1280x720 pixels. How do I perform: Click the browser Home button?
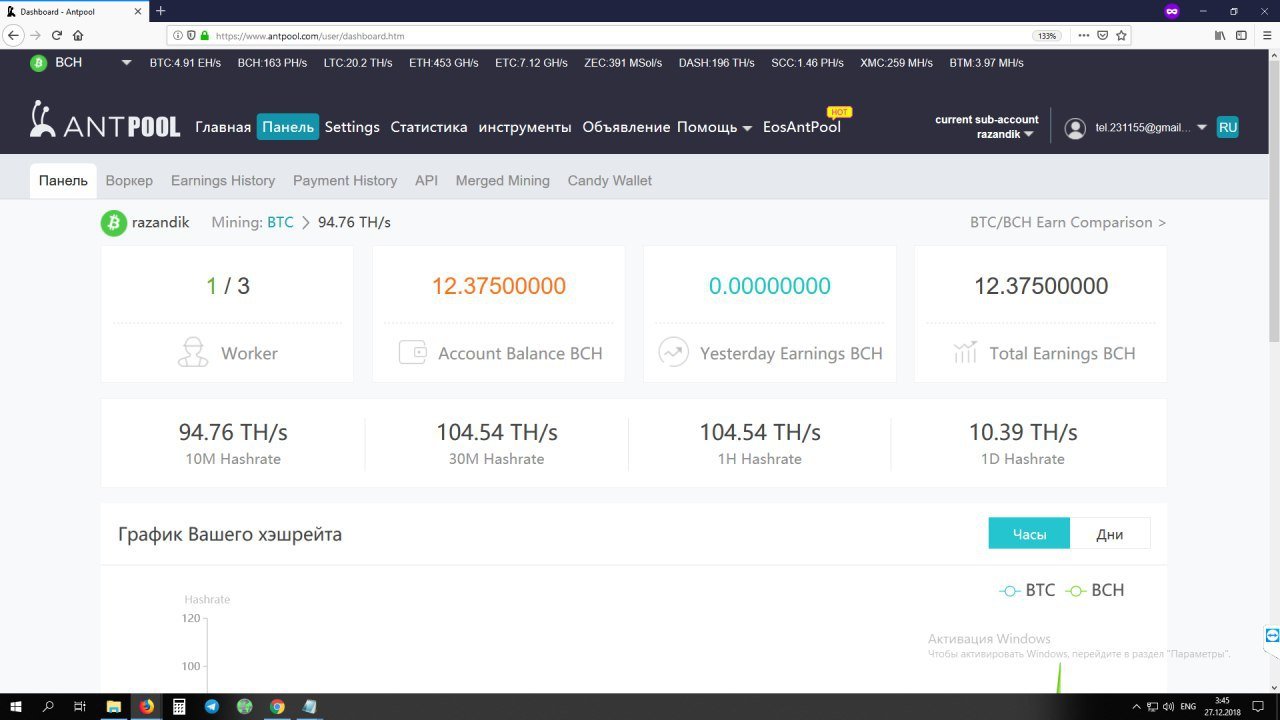click(x=78, y=35)
